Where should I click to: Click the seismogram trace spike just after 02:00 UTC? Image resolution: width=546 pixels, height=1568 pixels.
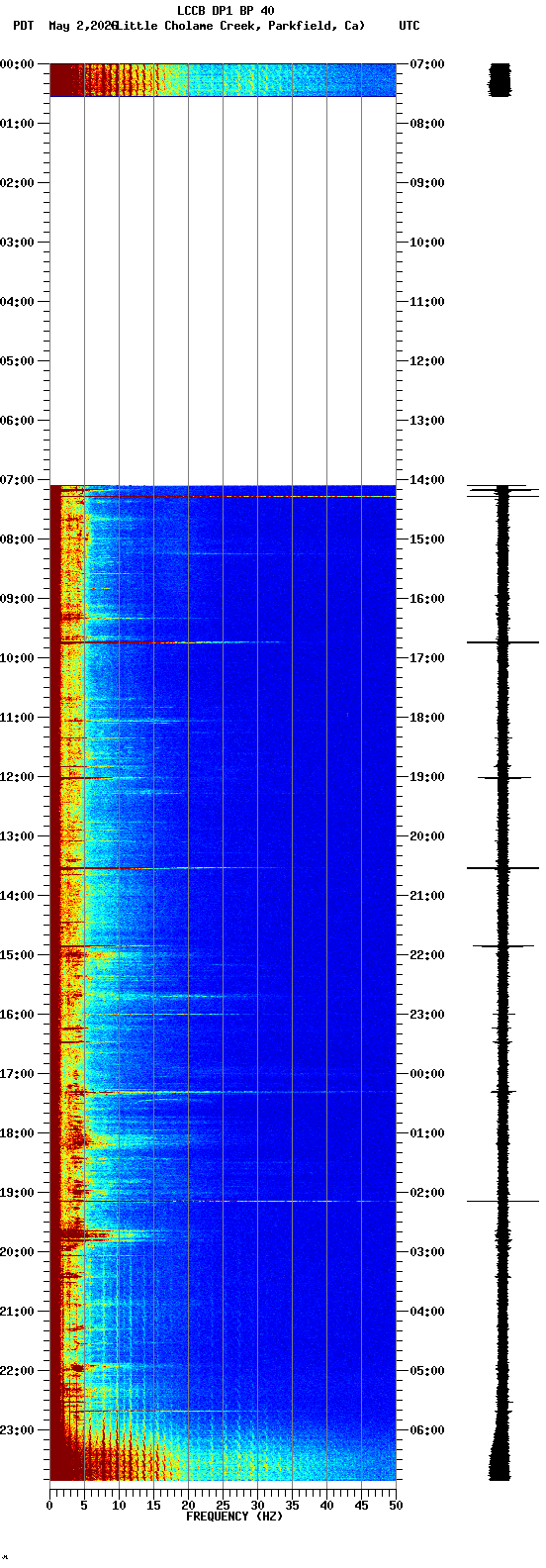[502, 1201]
